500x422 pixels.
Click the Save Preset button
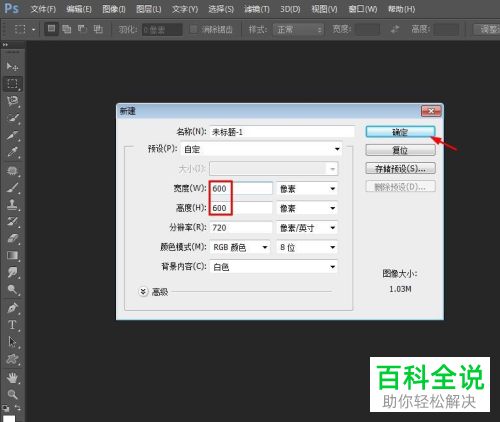400,168
